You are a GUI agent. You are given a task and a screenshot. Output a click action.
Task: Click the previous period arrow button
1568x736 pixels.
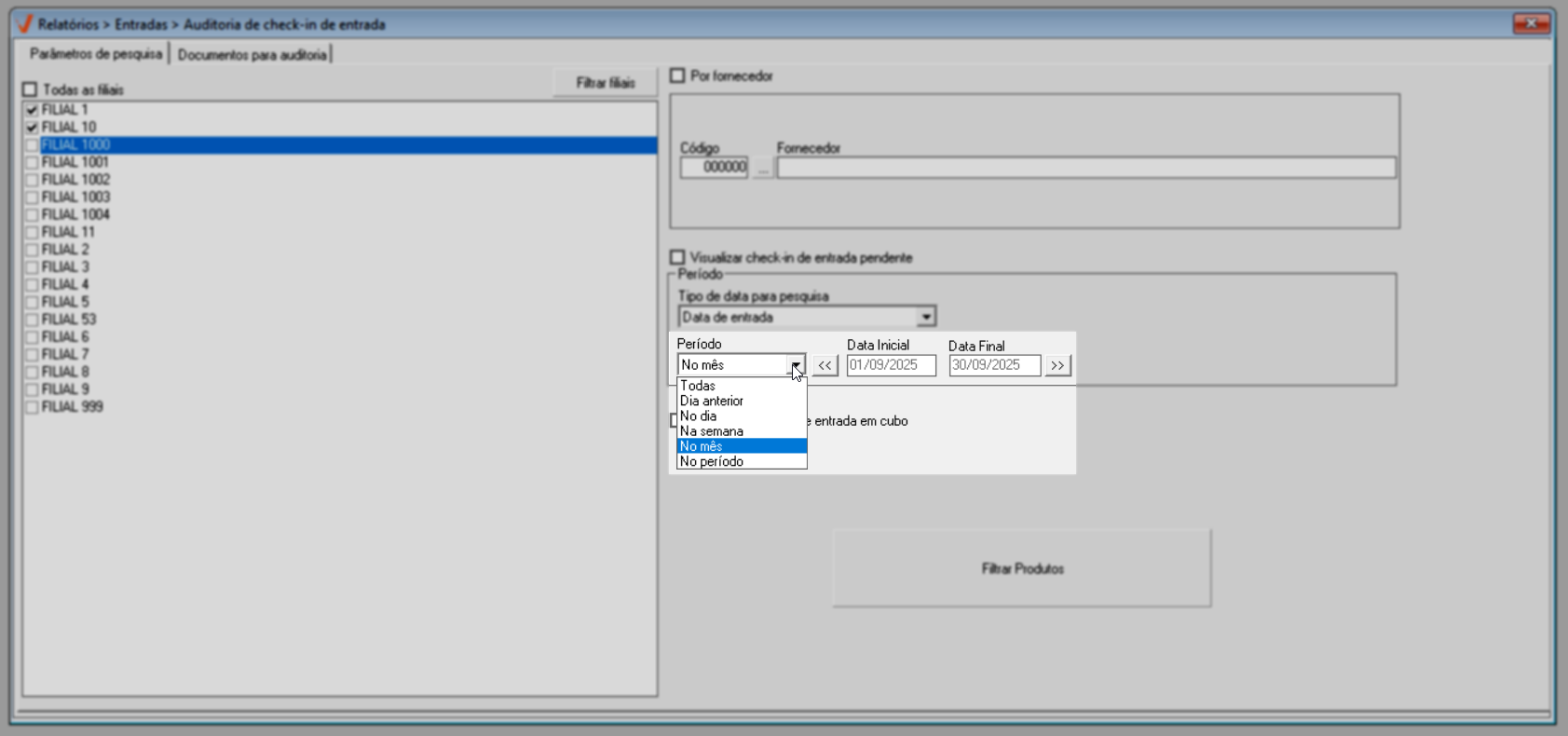point(825,365)
